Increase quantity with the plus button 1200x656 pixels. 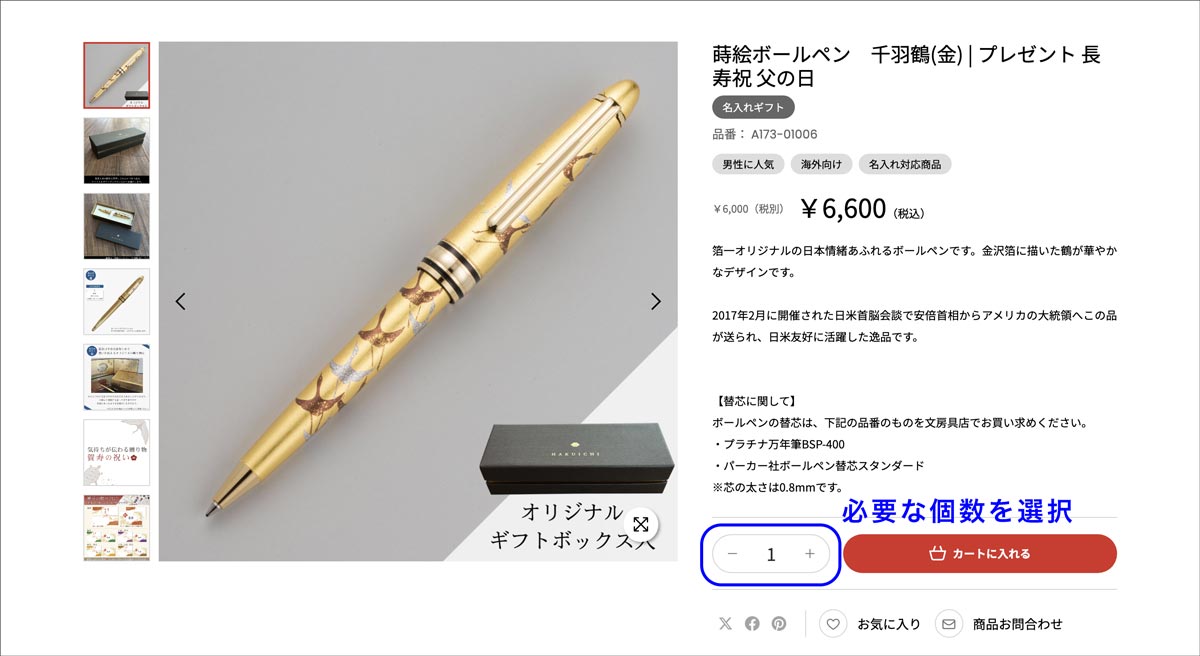(x=810, y=554)
